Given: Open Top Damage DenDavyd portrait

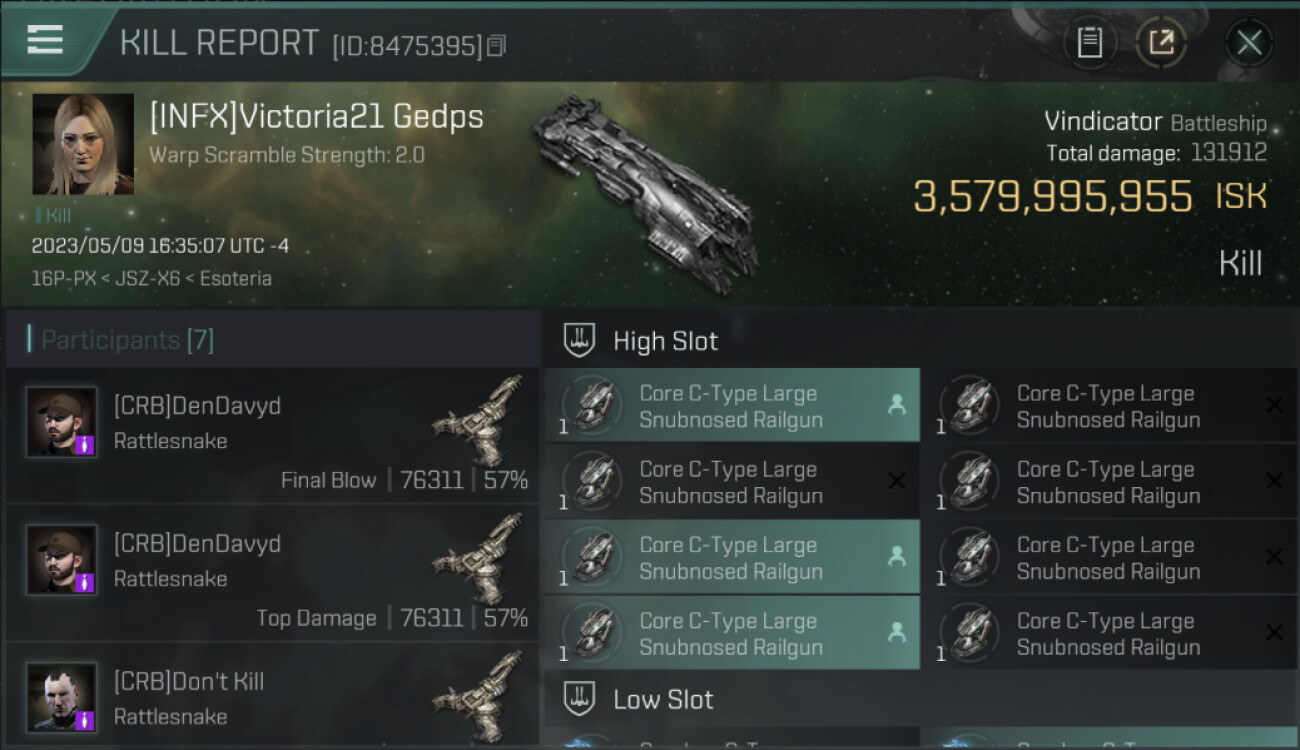Looking at the screenshot, I should tap(62, 560).
